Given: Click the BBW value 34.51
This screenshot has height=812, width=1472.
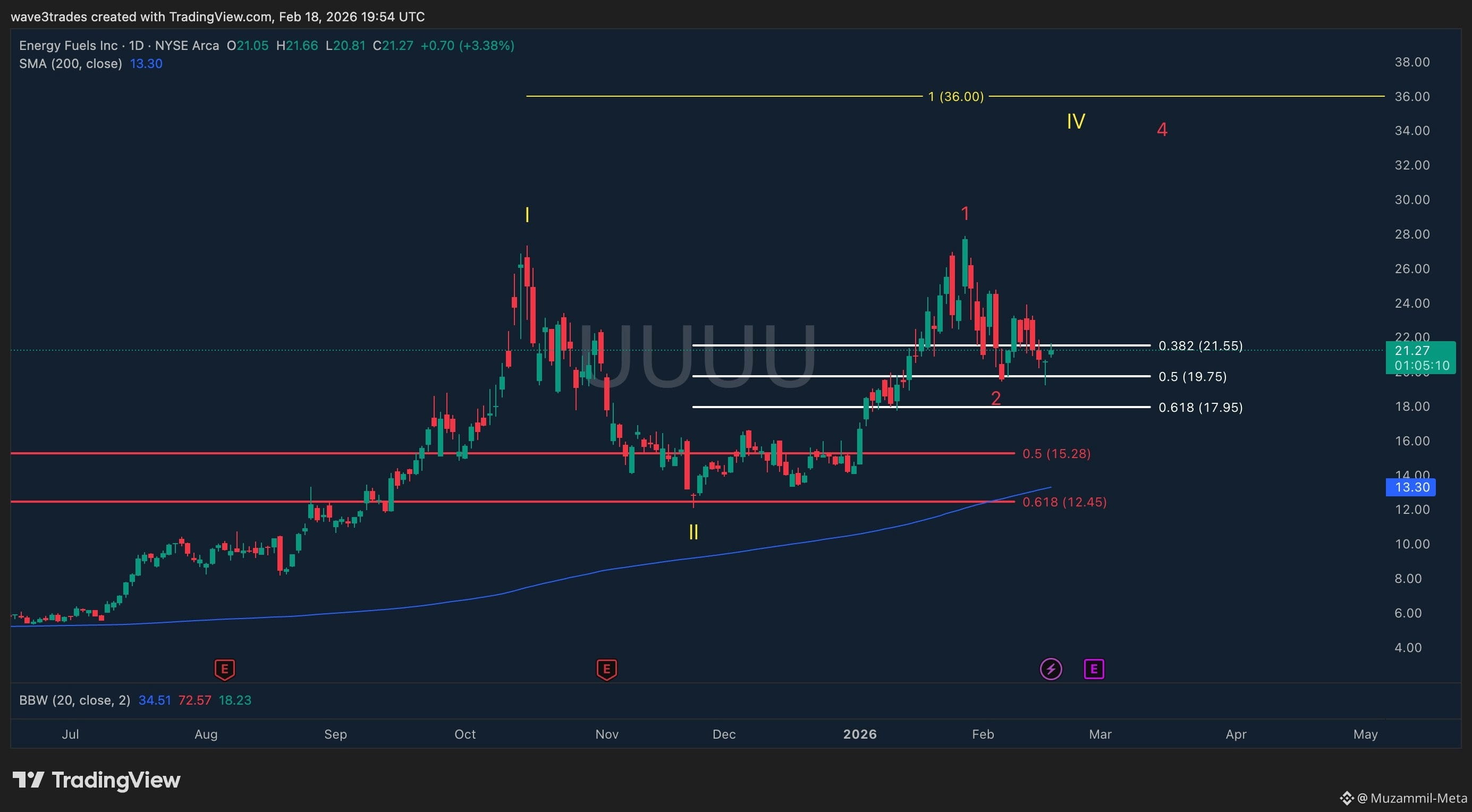Looking at the screenshot, I should [155, 700].
